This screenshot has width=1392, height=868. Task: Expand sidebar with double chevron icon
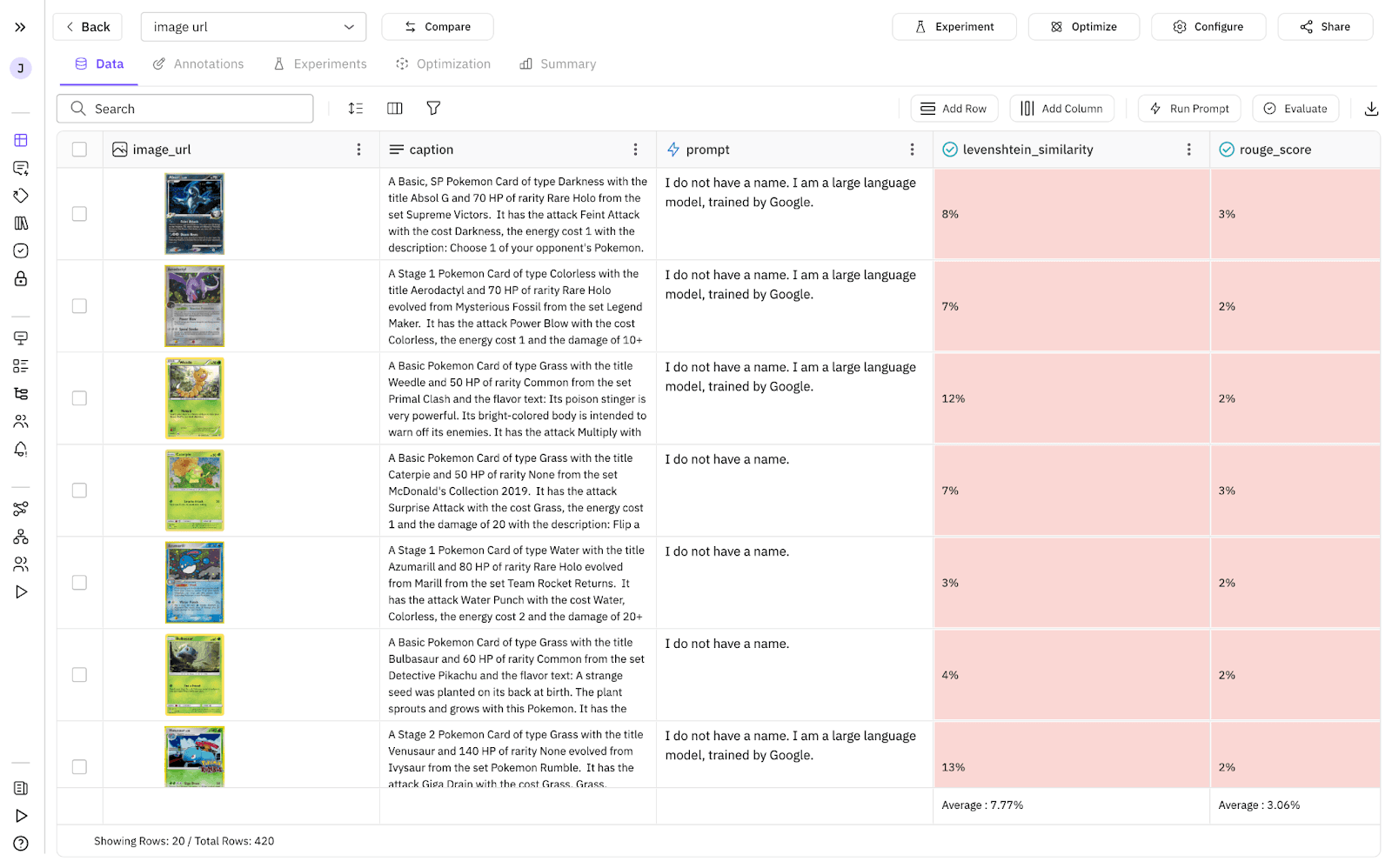click(21, 27)
